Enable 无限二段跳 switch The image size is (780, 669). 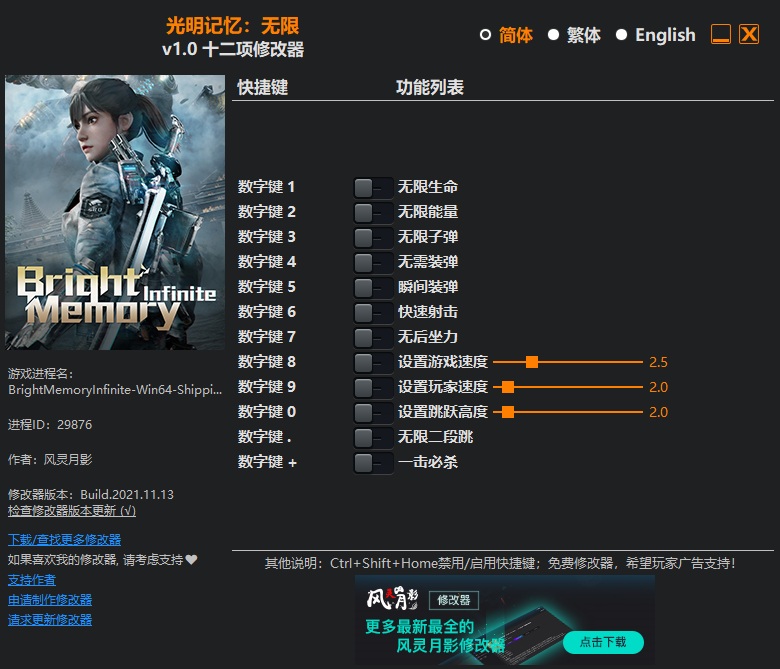coord(373,438)
